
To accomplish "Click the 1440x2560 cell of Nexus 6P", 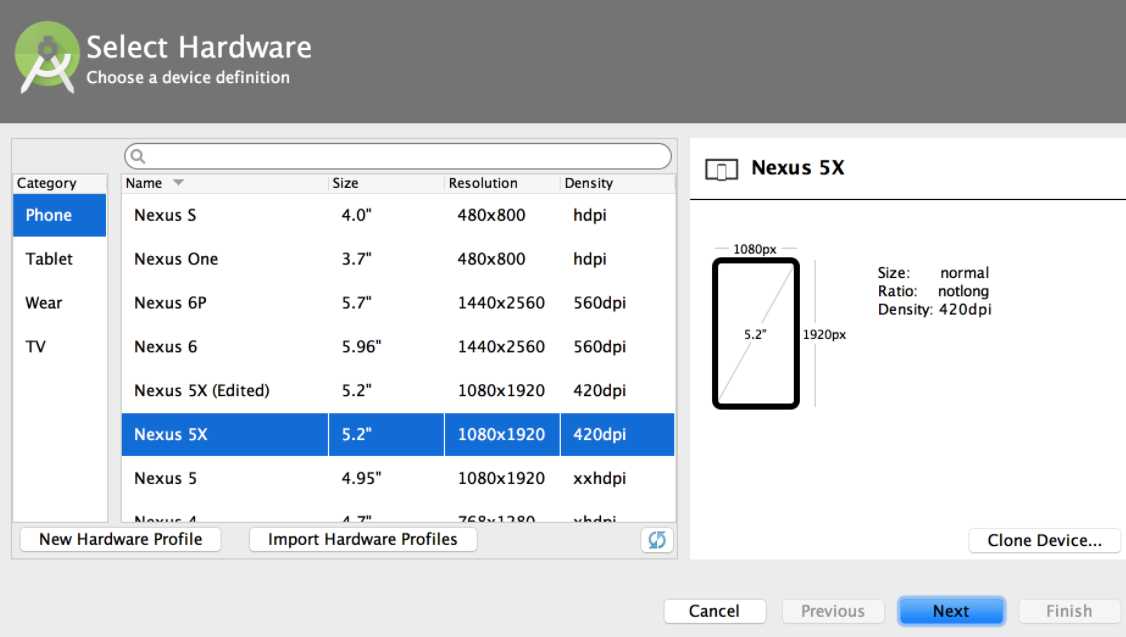I will (x=501, y=303).
